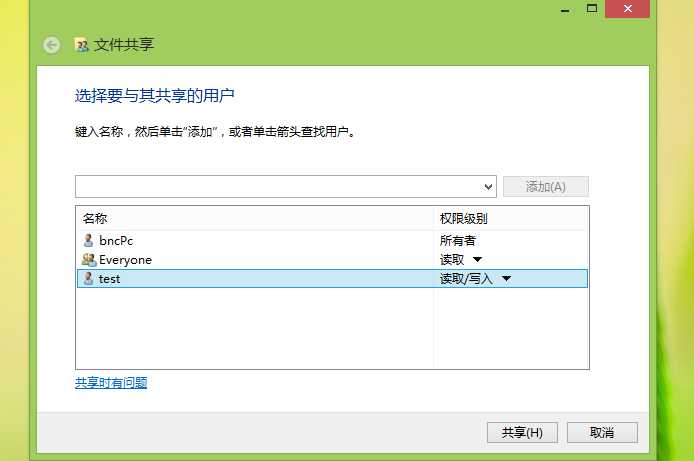Open the user name combo box dropdown arrow
This screenshot has width=694, height=461.
488,187
